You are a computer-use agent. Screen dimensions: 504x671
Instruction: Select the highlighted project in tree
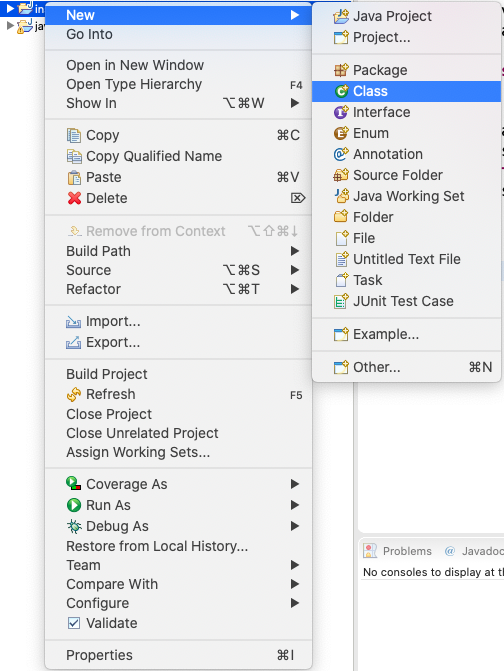pyautogui.click(x=22, y=8)
